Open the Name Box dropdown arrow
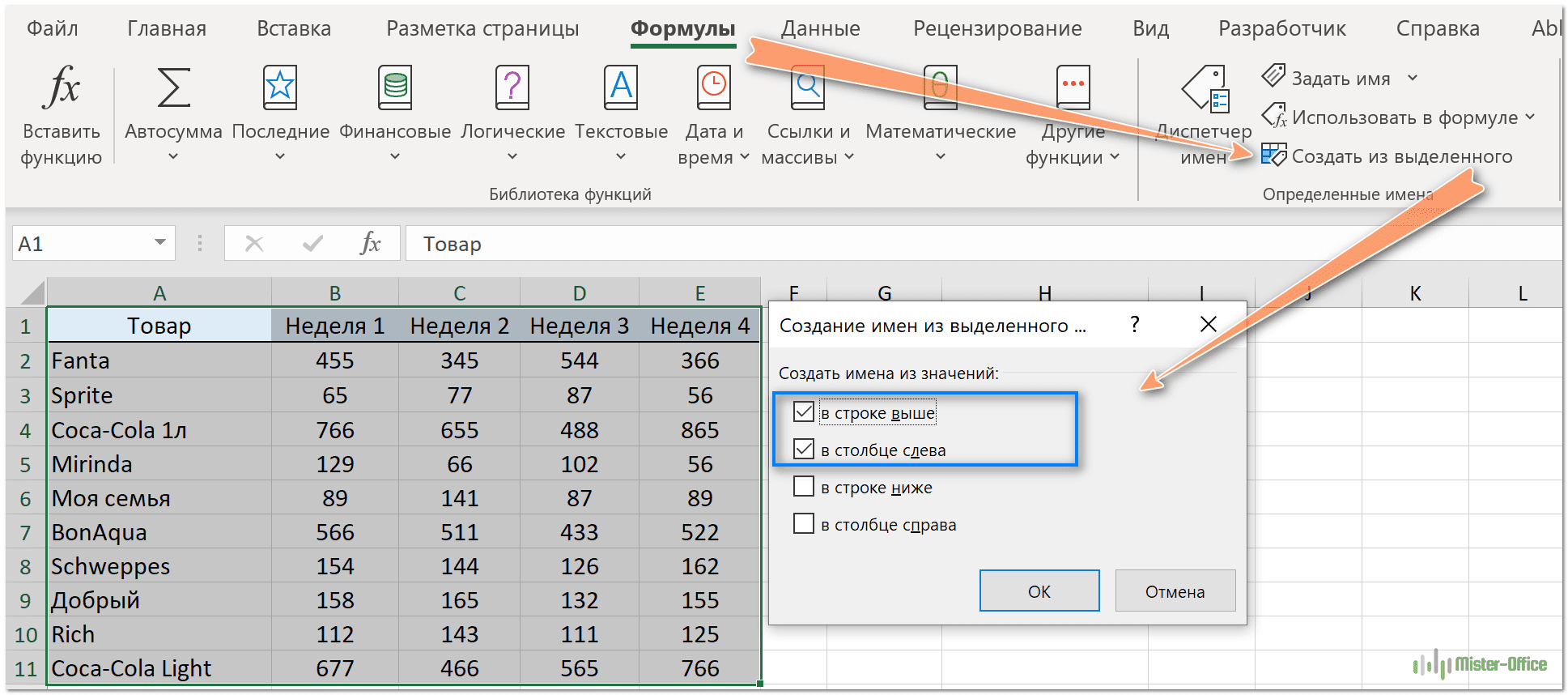This screenshot has height=695, width=1568. tap(160, 242)
